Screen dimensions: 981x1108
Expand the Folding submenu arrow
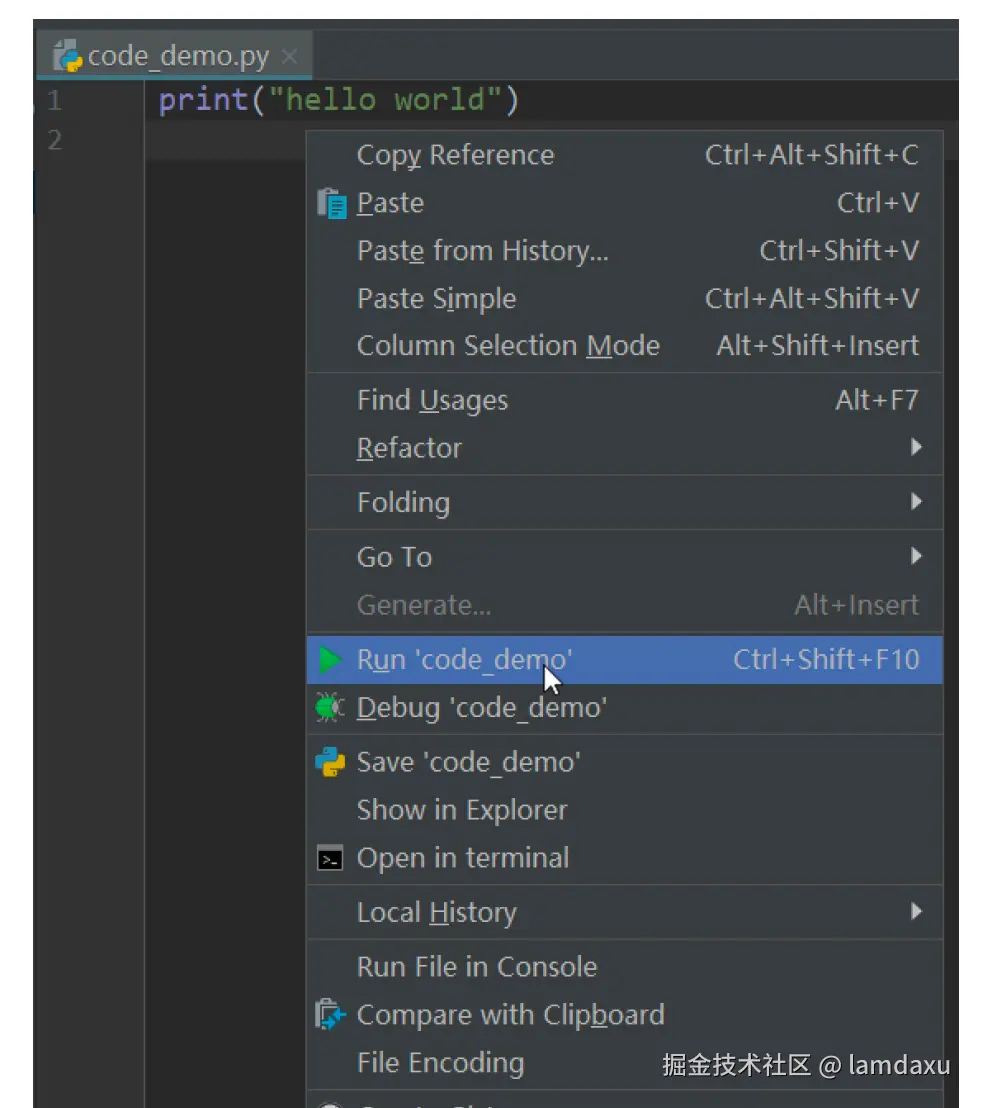[916, 502]
